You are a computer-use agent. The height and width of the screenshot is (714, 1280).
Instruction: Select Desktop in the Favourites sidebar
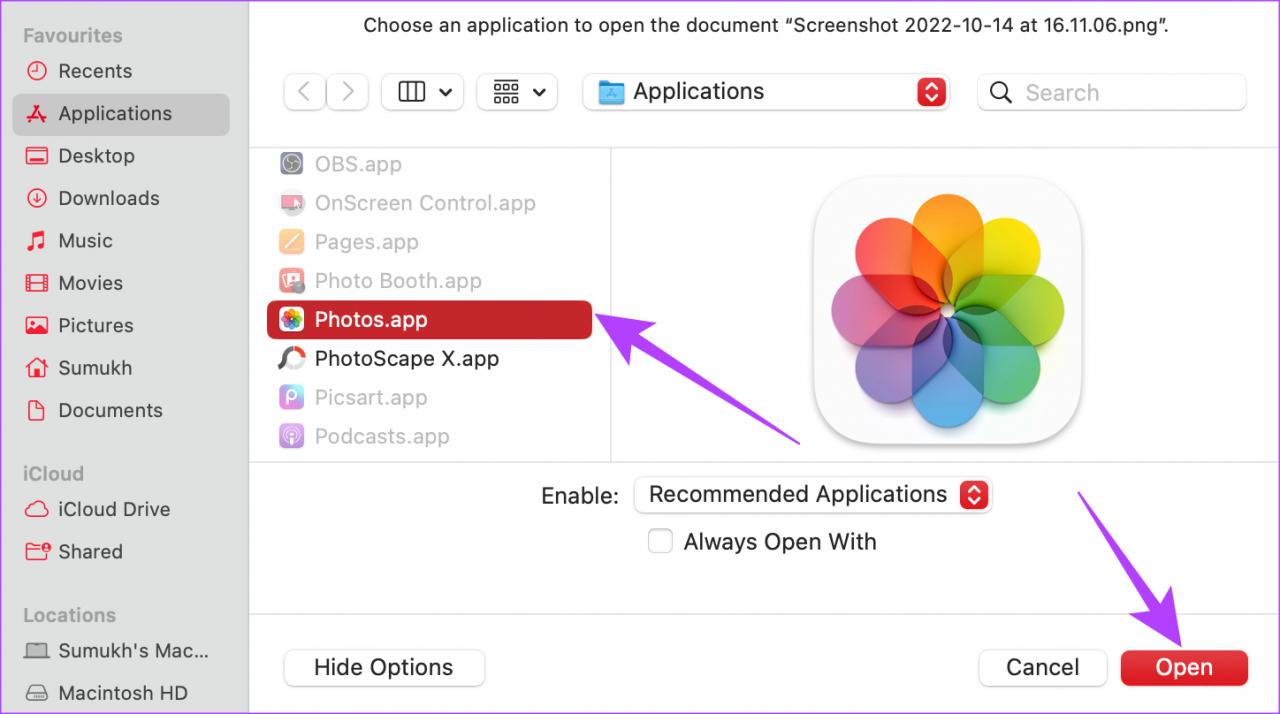click(96, 156)
